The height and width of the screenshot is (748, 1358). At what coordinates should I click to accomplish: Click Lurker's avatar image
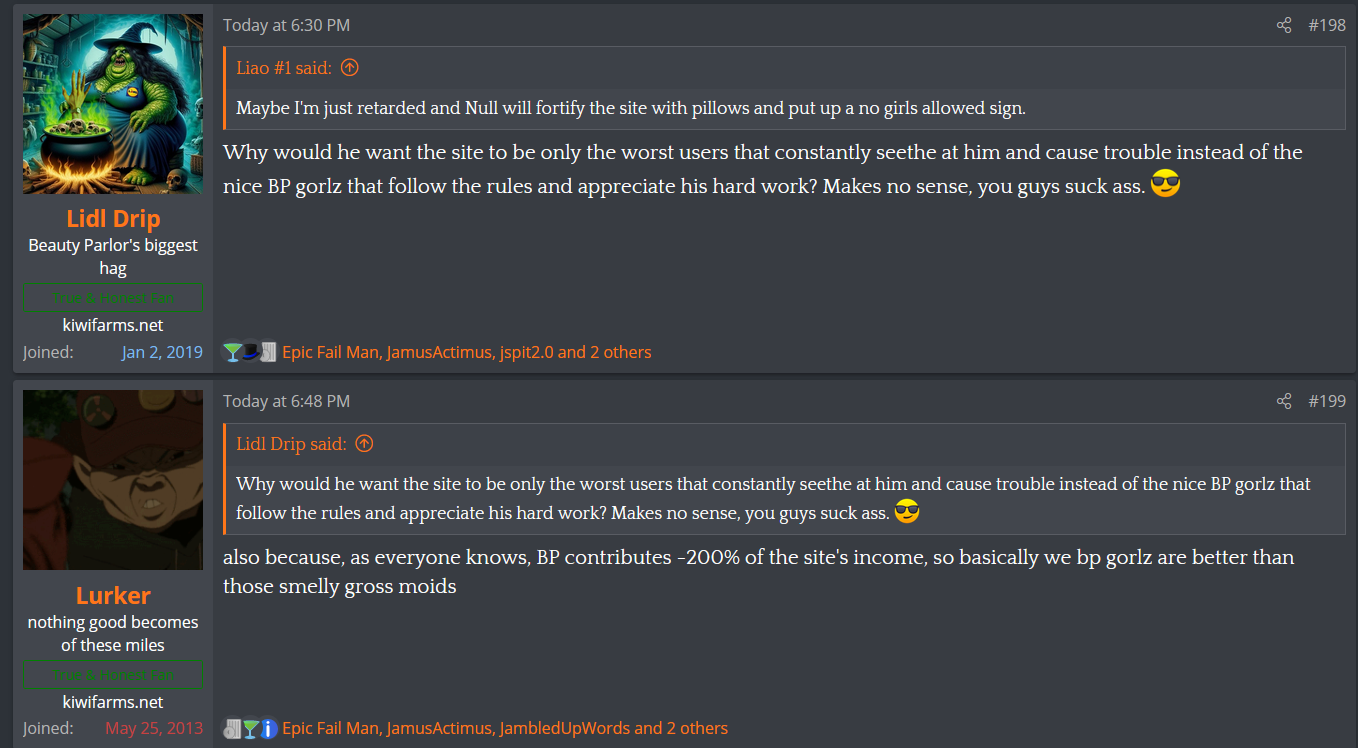point(113,480)
